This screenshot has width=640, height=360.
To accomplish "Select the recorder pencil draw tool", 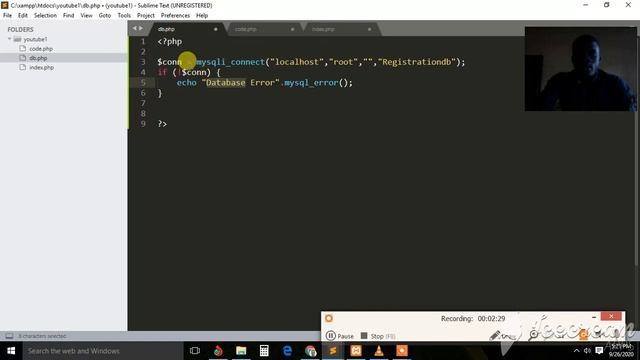I will click(x=495, y=336).
